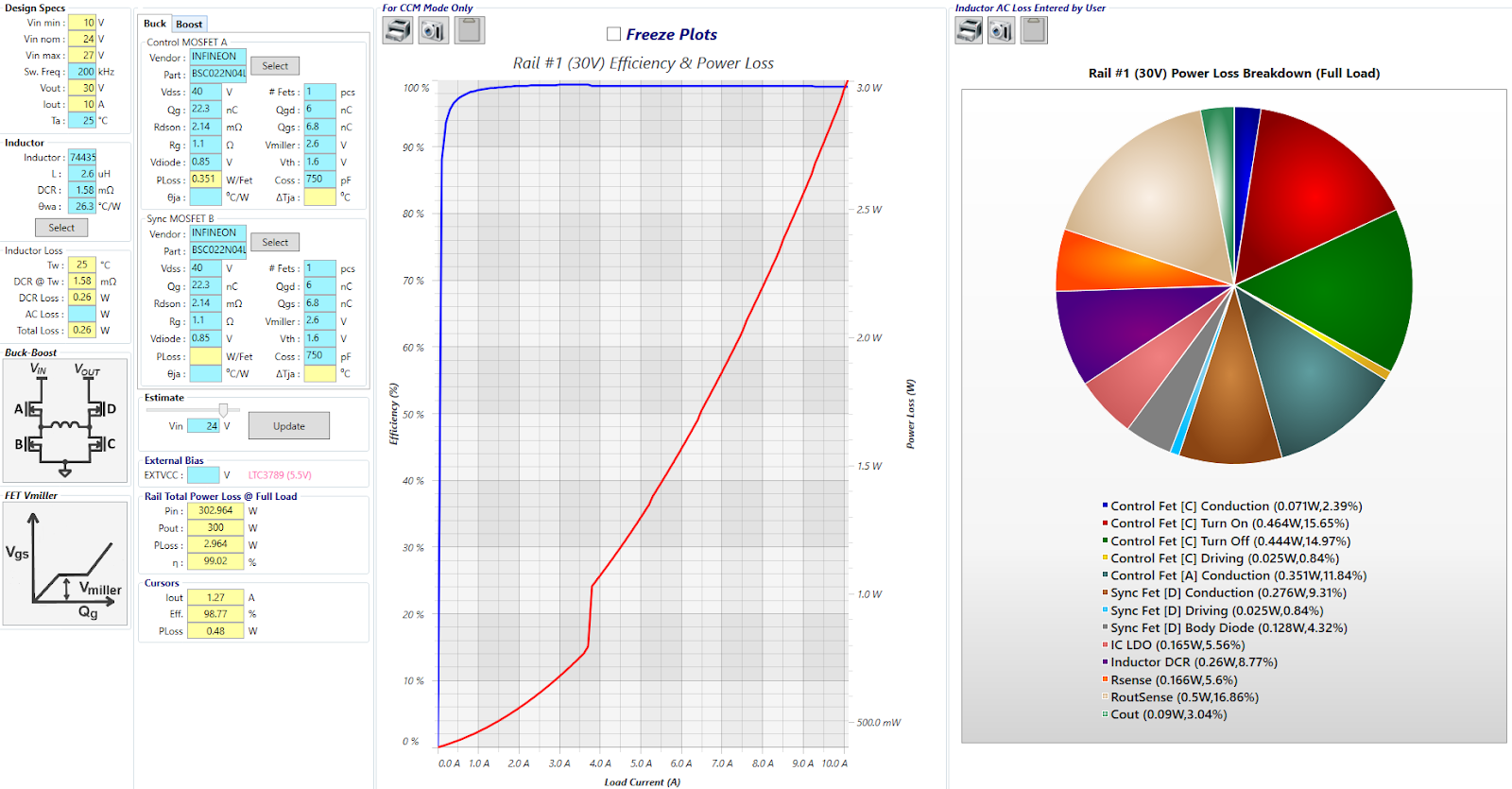The height and width of the screenshot is (789, 1512).
Task: Take snapshot of the efficiency plot
Action: [x=434, y=30]
